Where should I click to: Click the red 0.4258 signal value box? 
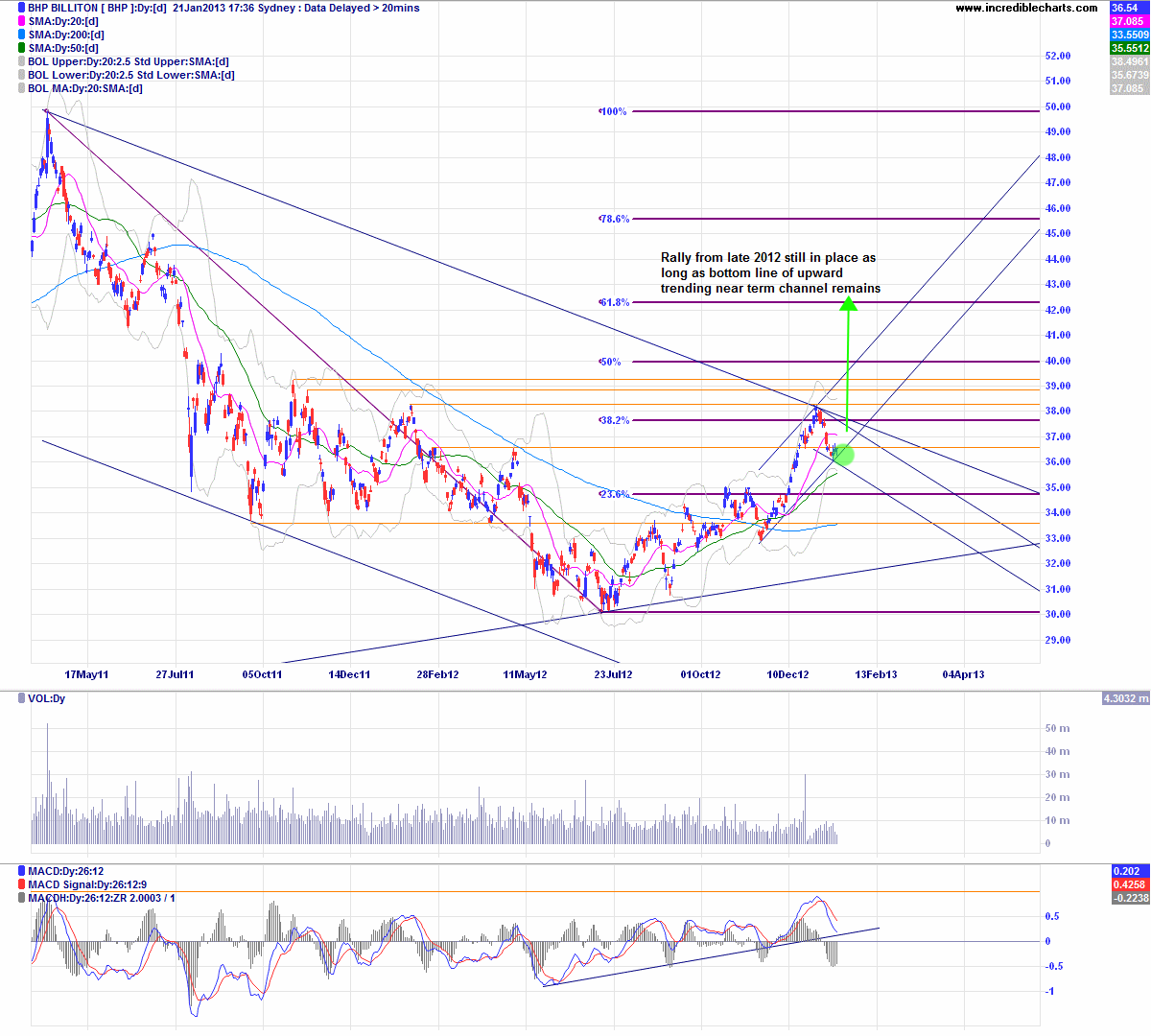(x=1129, y=884)
